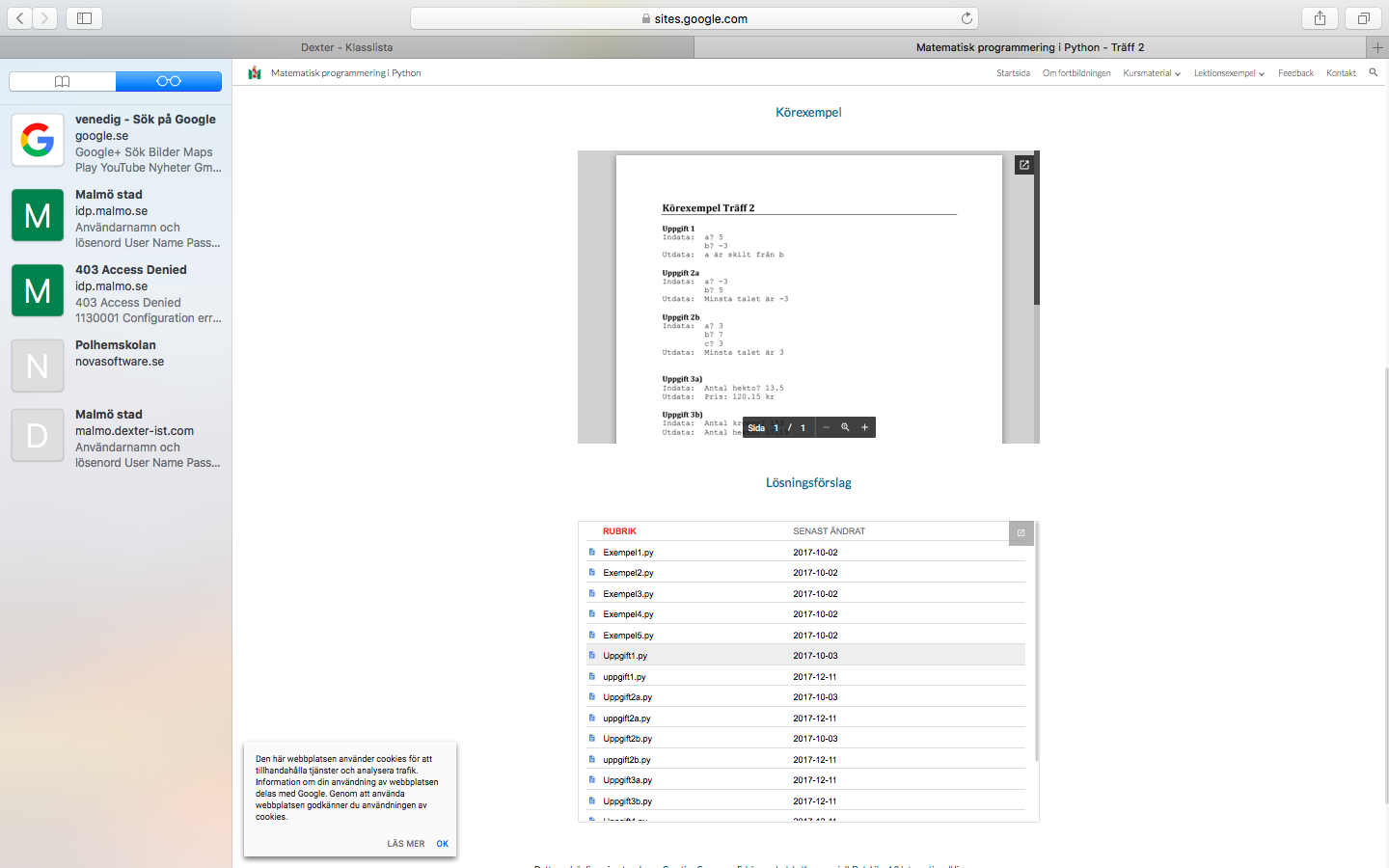The width and height of the screenshot is (1389, 868).
Task: Expand the Kursmaterial dropdown menu
Action: 1151,73
